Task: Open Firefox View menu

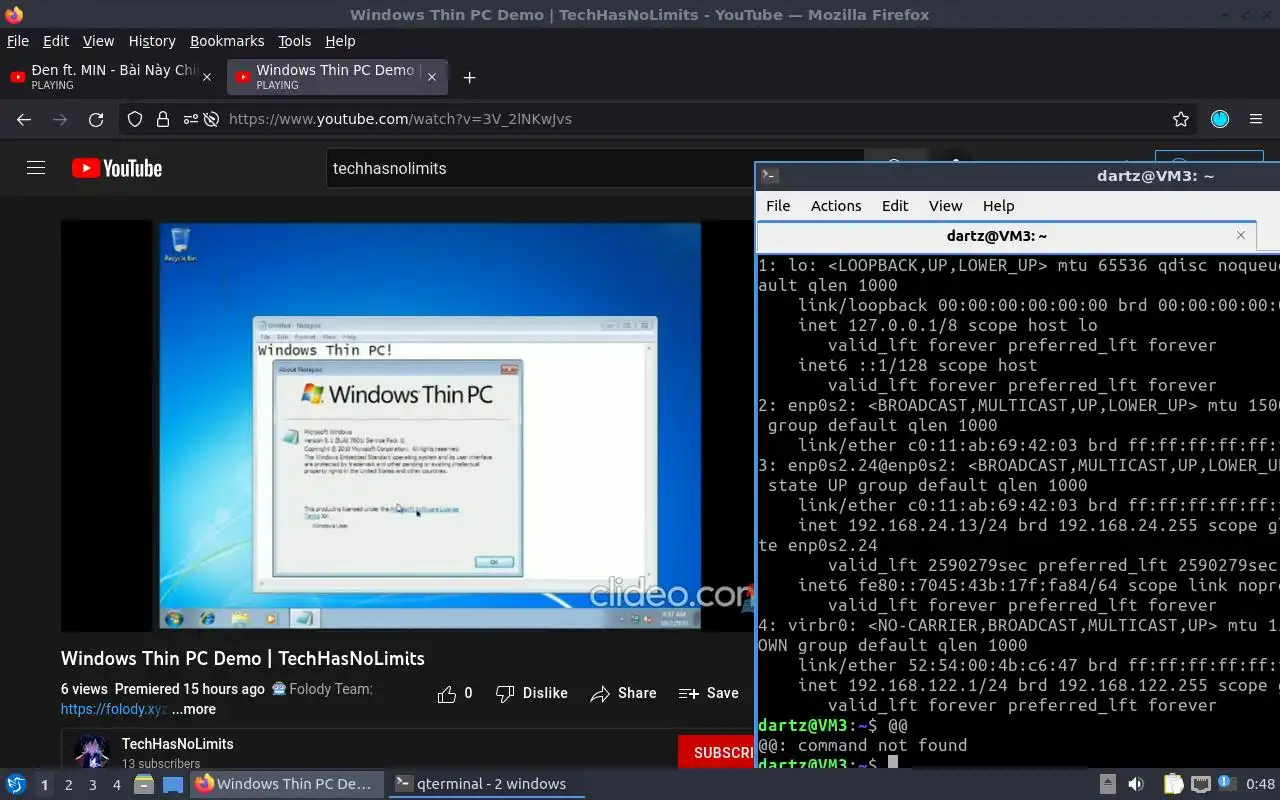Action: point(98,41)
